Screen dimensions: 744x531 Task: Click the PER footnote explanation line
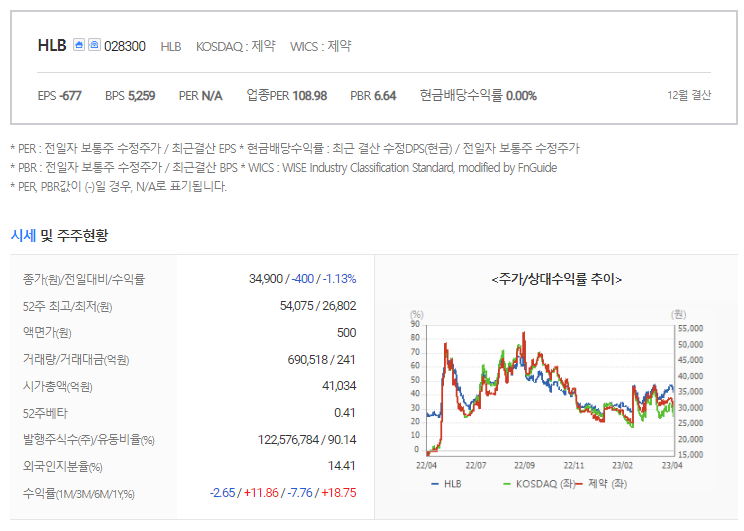coord(295,149)
